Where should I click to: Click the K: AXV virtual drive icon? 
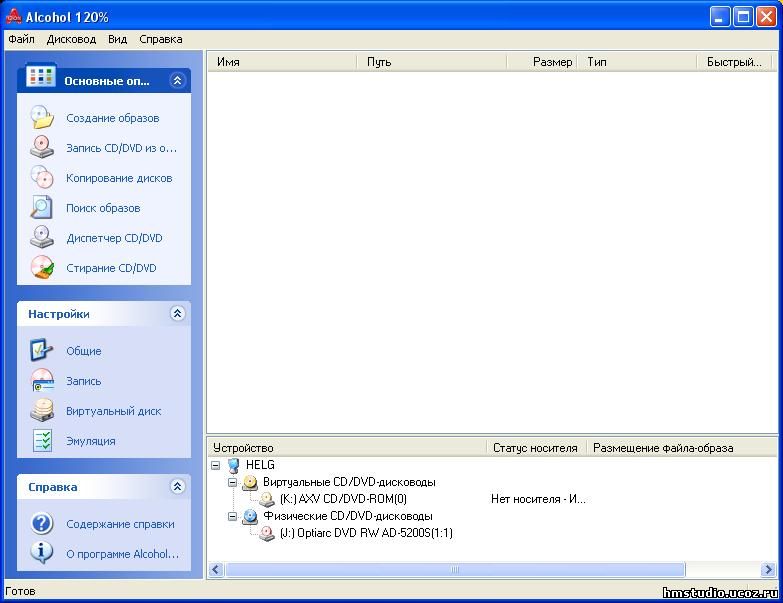[x=267, y=499]
